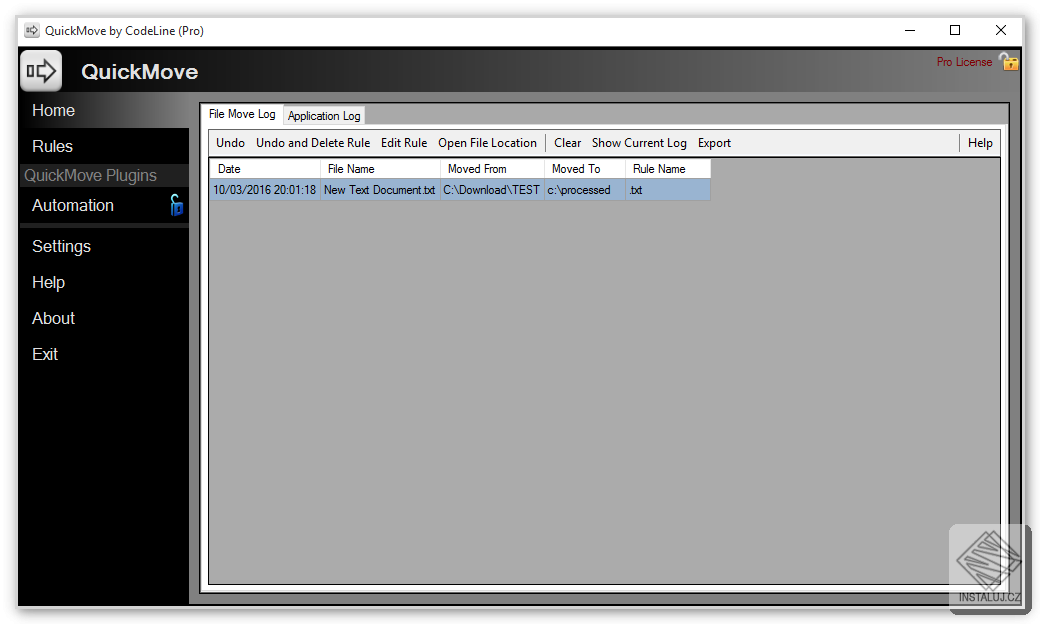This screenshot has height=624, width=1040.
Task: Select the 10/03/2016 20:01:18 date cell
Action: (265, 190)
